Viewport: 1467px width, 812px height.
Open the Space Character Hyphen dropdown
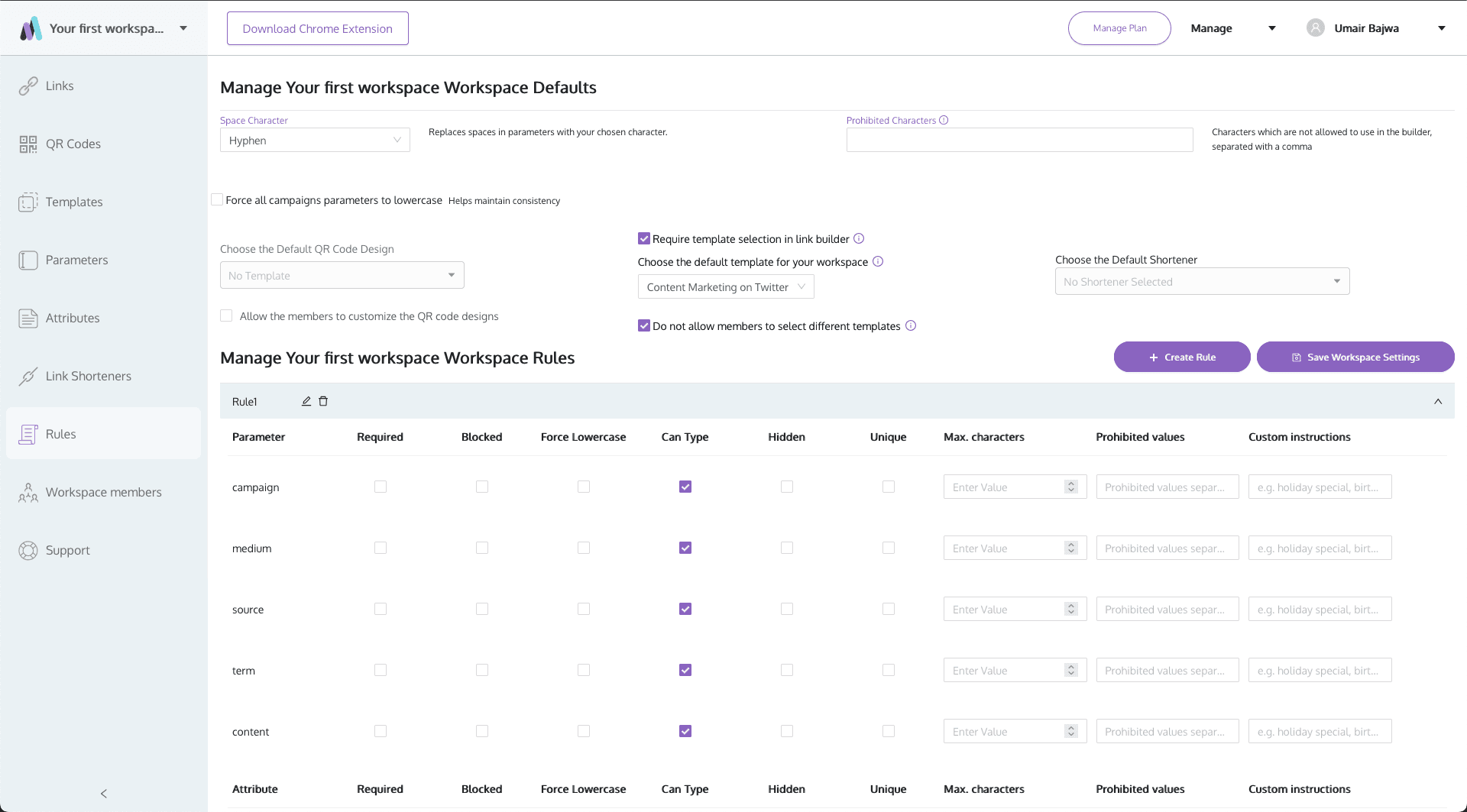click(315, 140)
